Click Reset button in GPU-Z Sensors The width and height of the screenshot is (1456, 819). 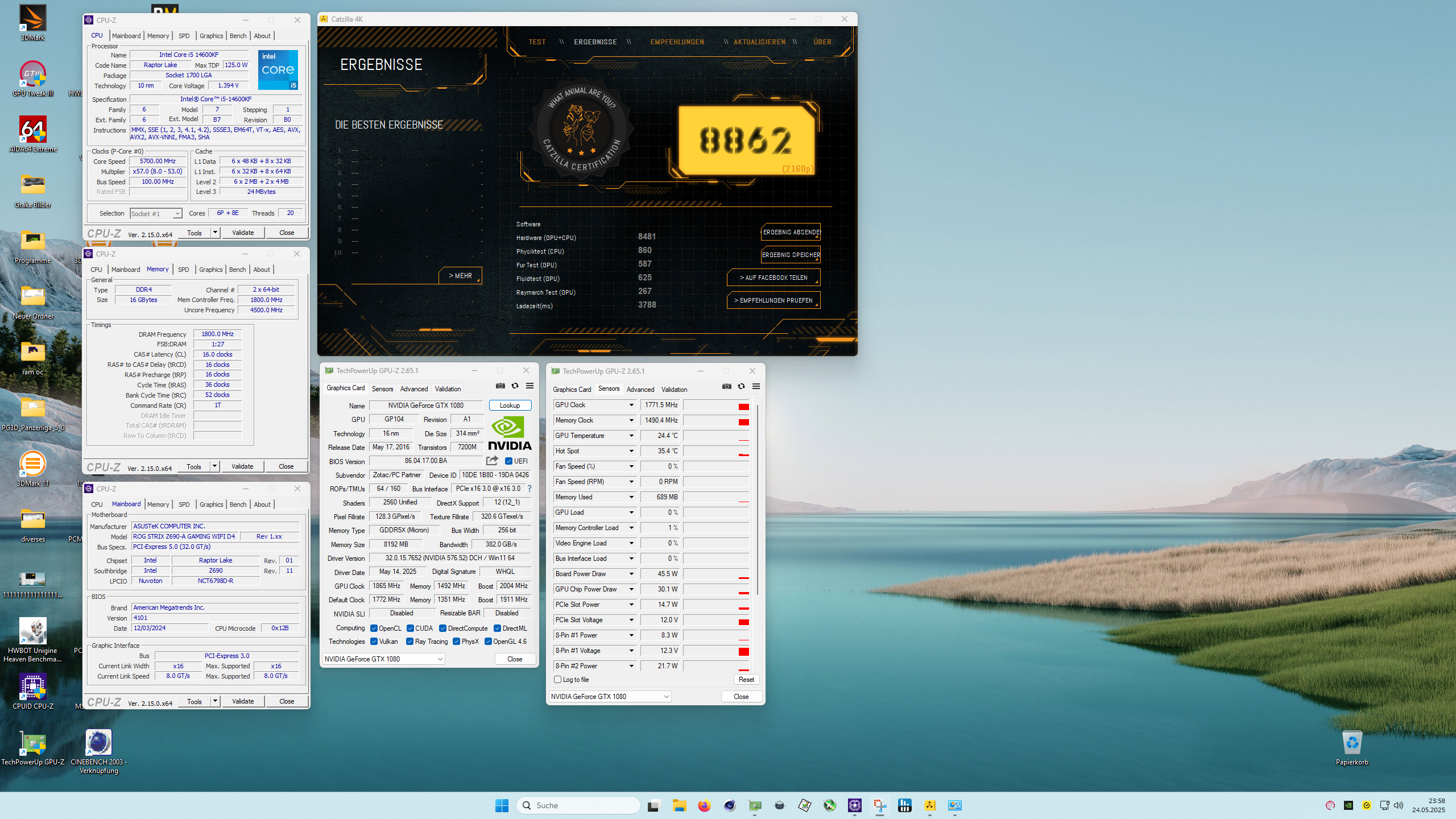click(x=746, y=680)
